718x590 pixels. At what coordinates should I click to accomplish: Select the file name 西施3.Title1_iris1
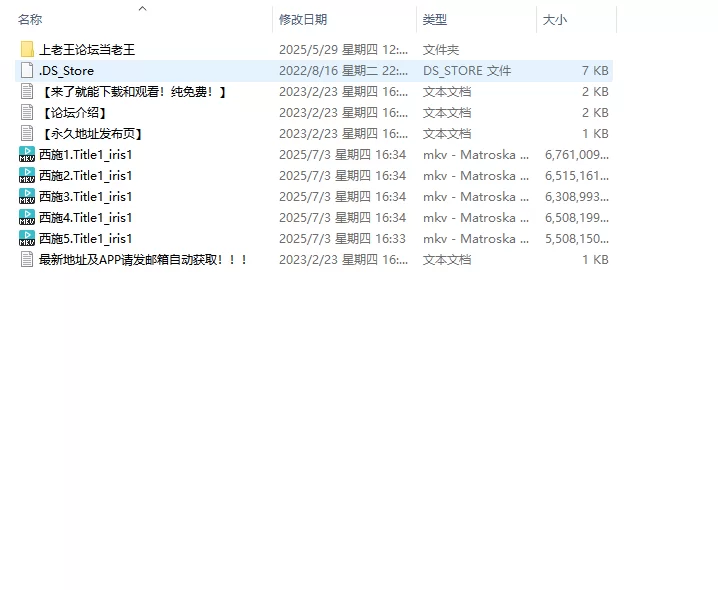click(x=86, y=197)
